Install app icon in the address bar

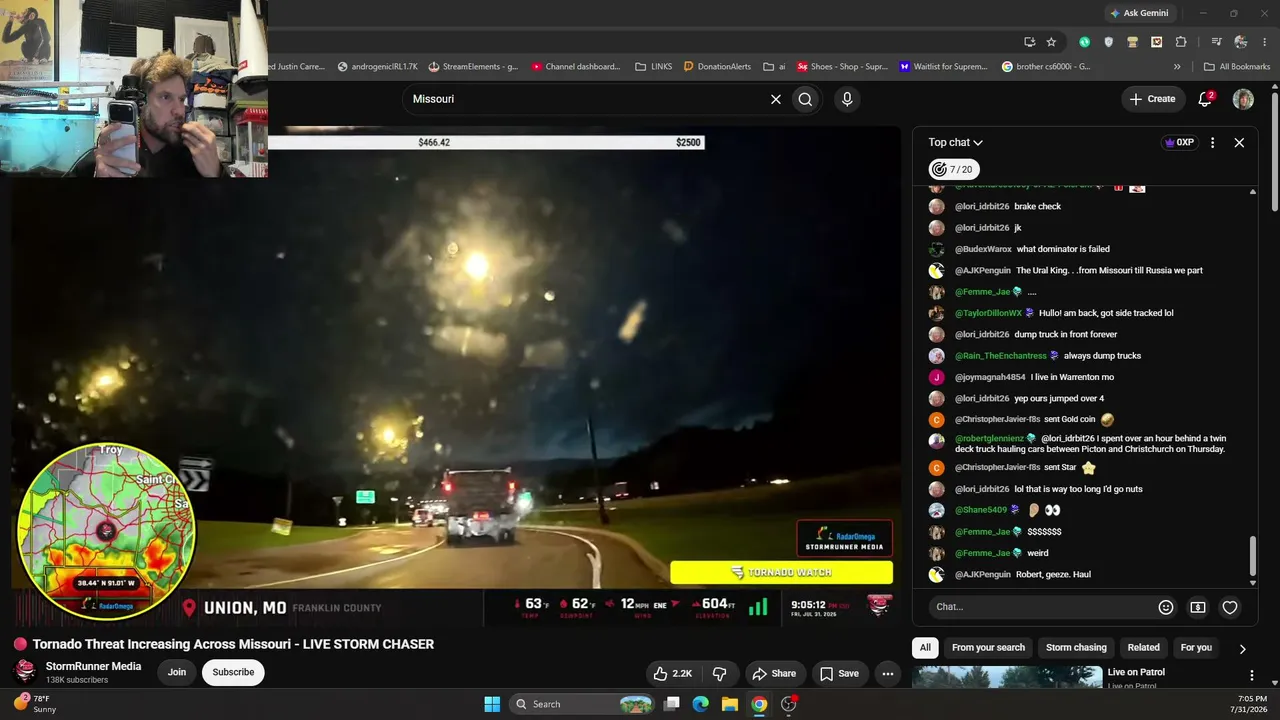[x=1029, y=42]
